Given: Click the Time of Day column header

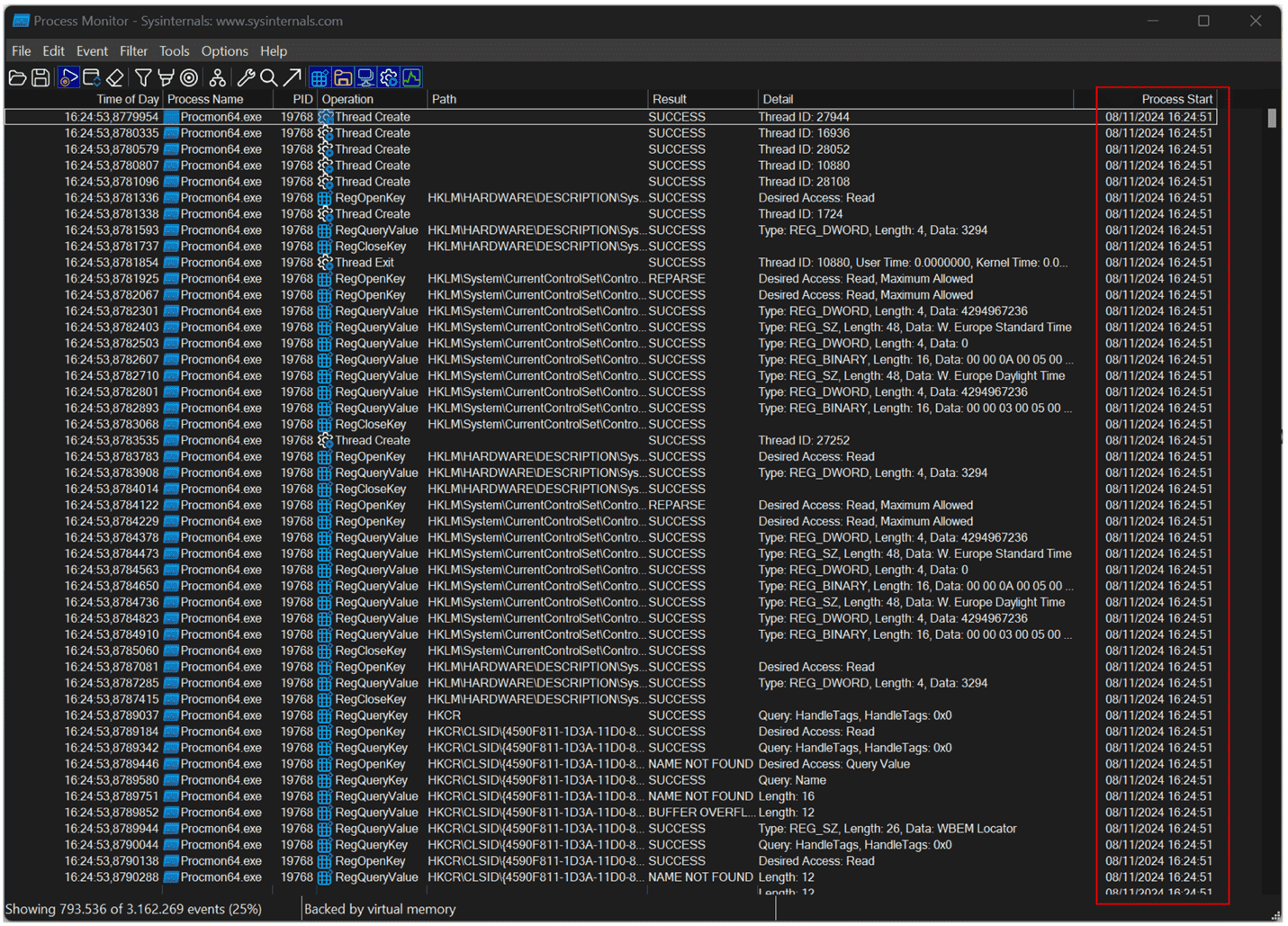Looking at the screenshot, I should tap(83, 99).
